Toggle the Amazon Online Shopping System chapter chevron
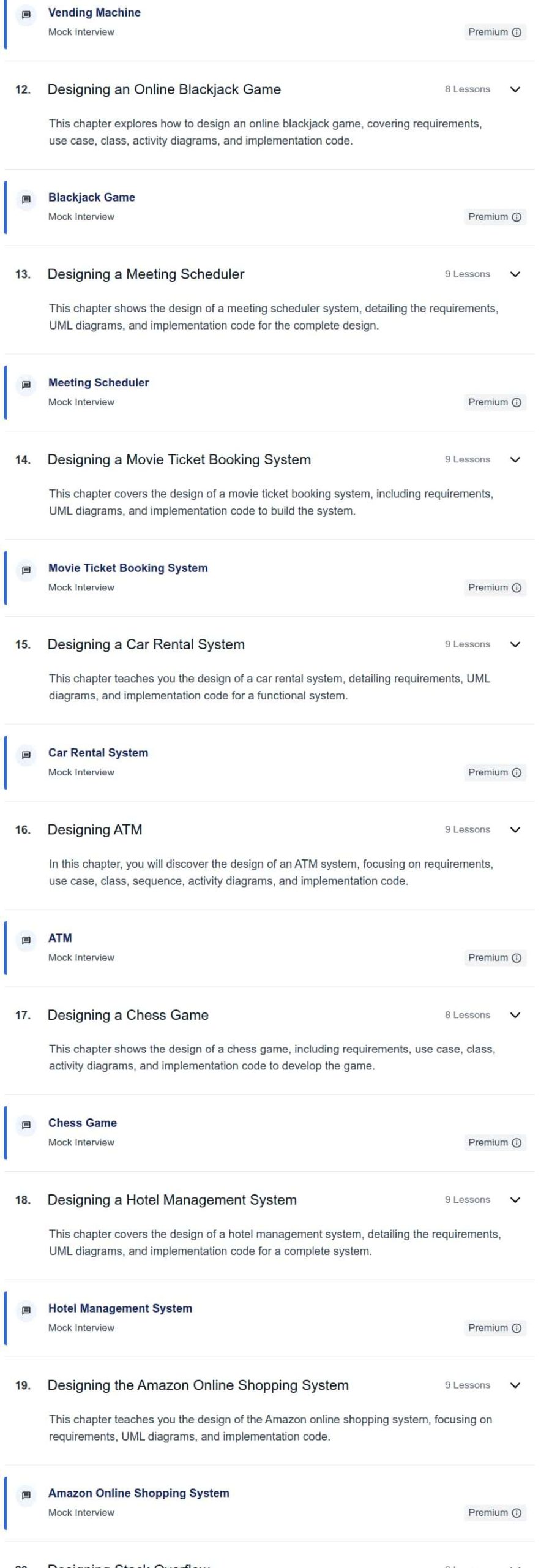This screenshot has height=1568, width=541. (515, 1385)
